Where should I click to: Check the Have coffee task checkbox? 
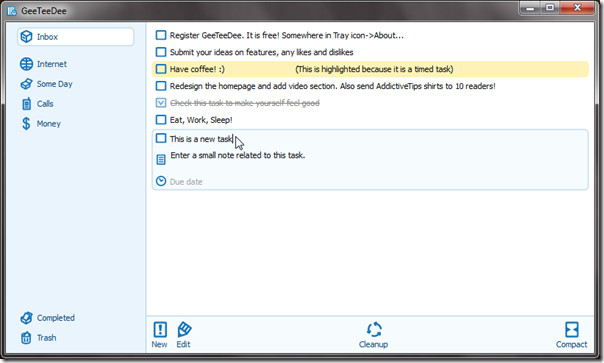[161, 69]
